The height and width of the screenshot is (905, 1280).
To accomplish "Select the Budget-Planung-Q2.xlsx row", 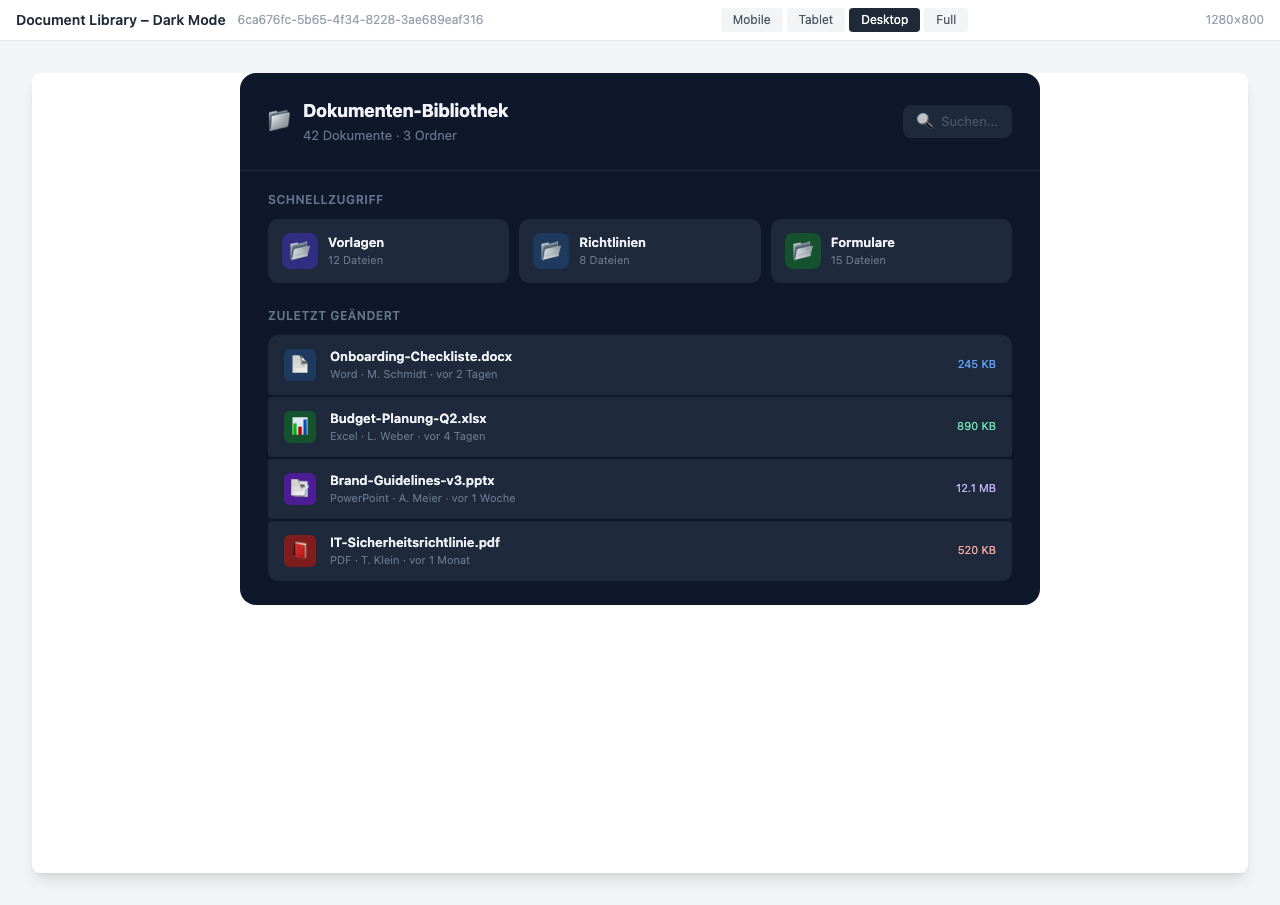I will [x=640, y=427].
